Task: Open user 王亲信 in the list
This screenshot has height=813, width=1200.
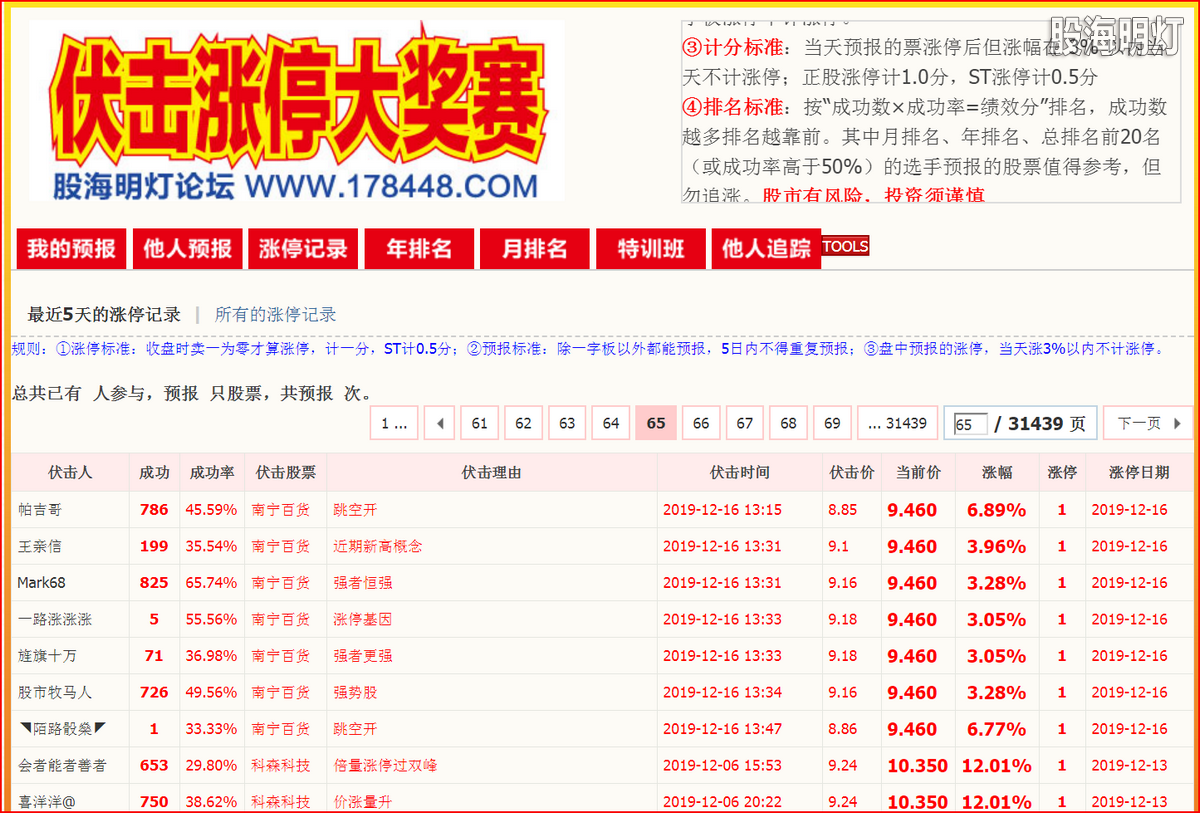Action: pyautogui.click(x=39, y=546)
